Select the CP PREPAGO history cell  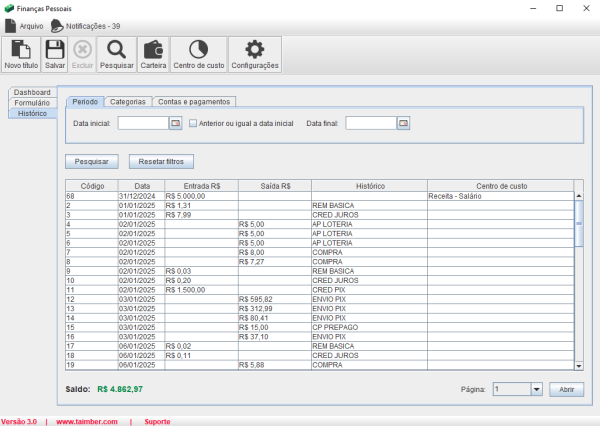coord(370,327)
